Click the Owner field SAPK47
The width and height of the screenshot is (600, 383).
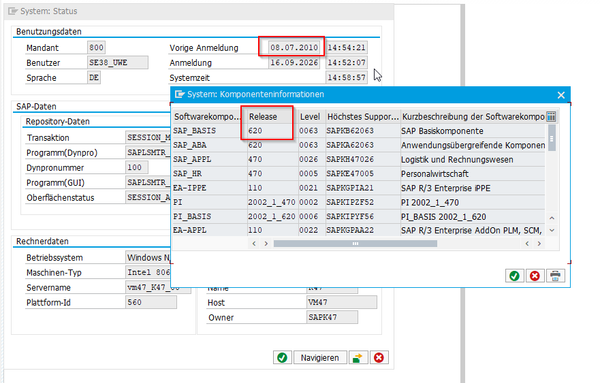[x=332, y=317]
